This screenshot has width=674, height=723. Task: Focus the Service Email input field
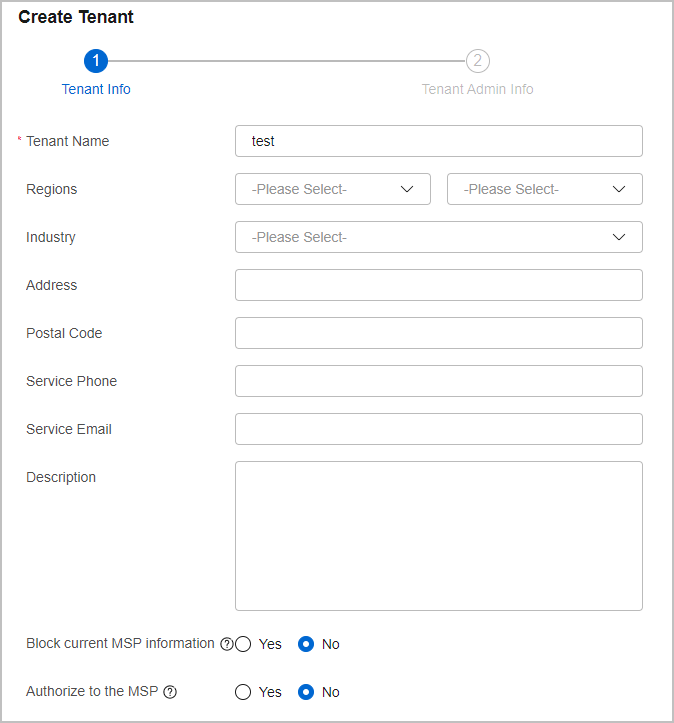[439, 429]
